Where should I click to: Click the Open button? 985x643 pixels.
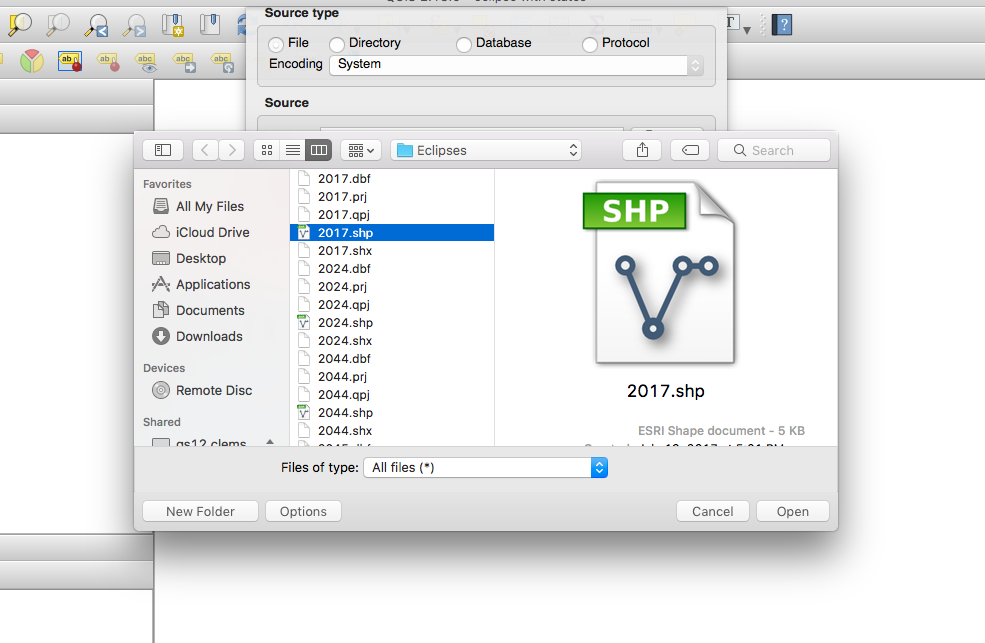[x=793, y=511]
